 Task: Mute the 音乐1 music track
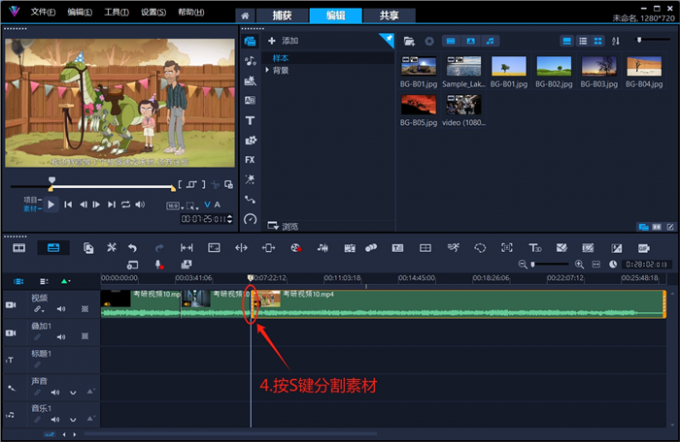pos(55,419)
